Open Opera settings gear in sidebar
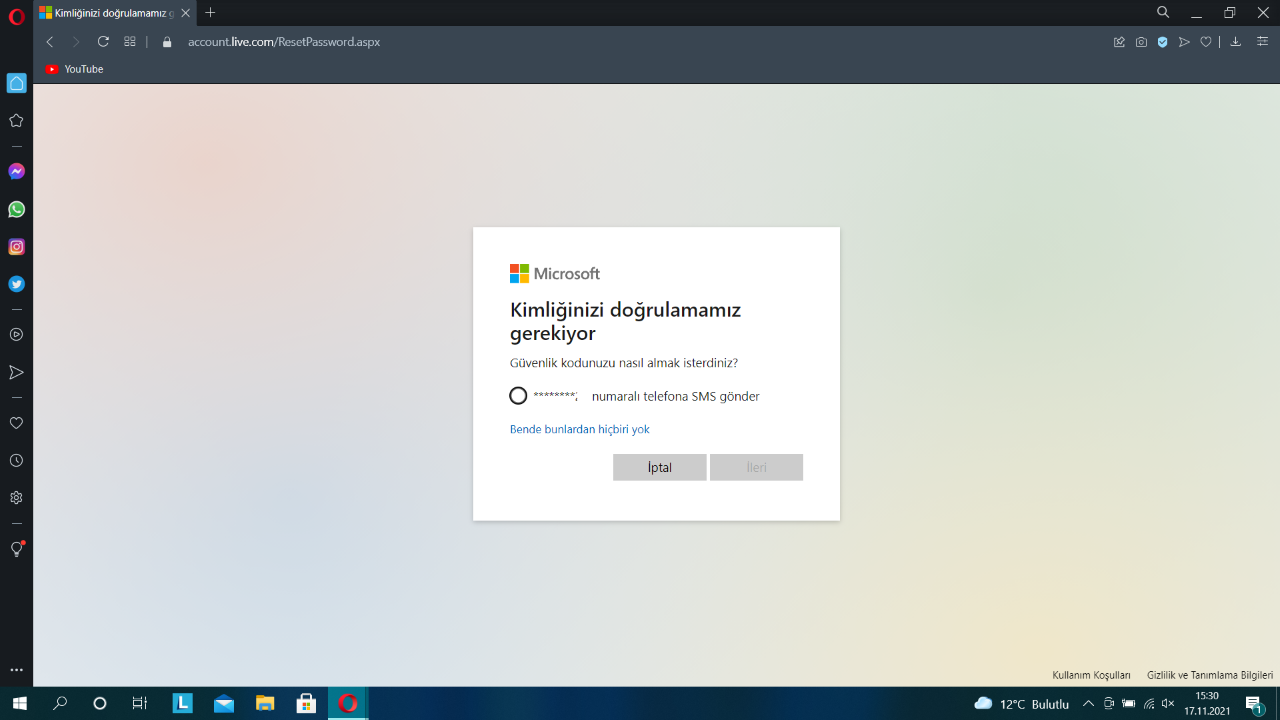The image size is (1280, 720). tap(16, 498)
